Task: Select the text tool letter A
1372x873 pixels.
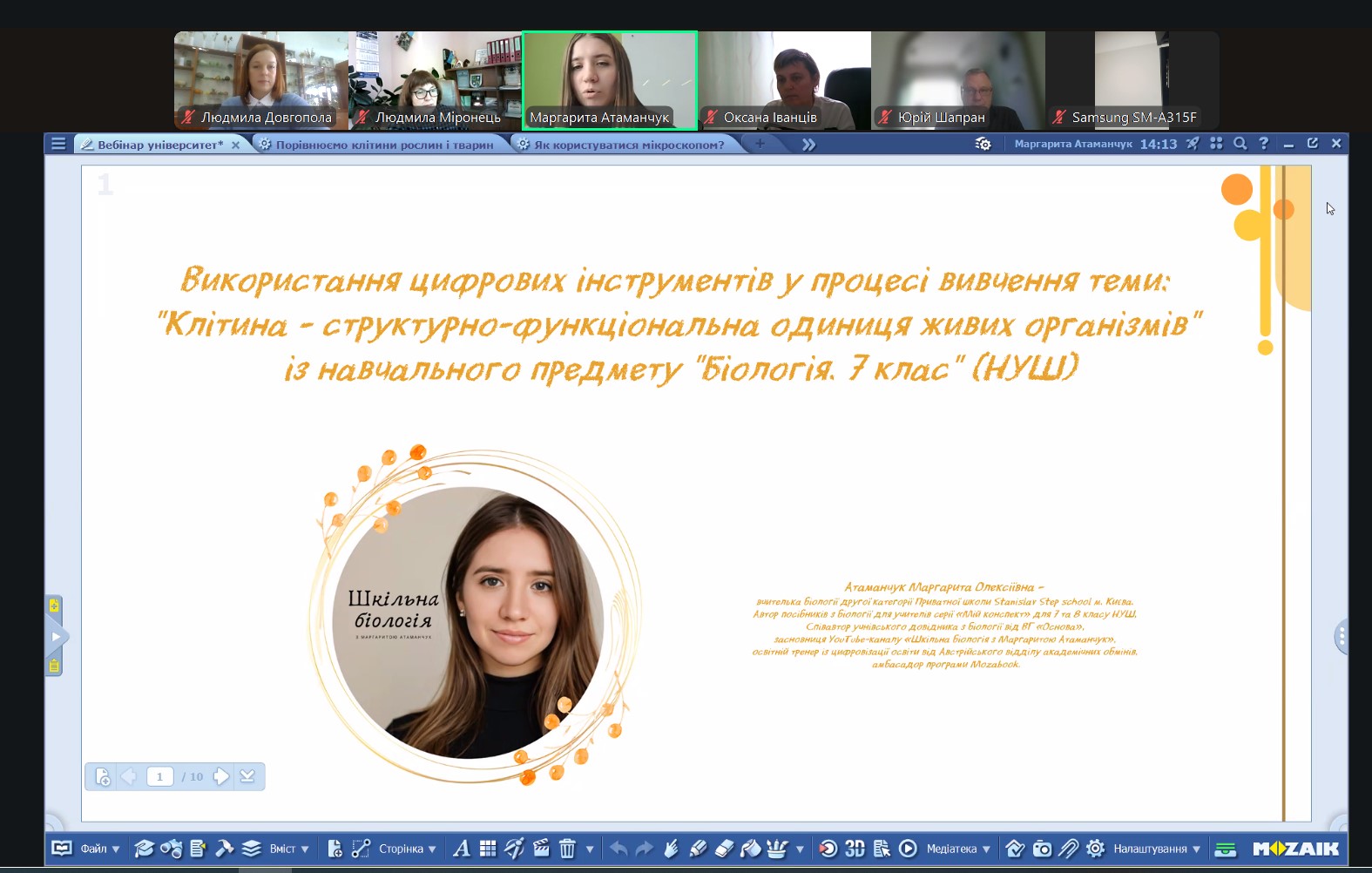Action: point(462,849)
